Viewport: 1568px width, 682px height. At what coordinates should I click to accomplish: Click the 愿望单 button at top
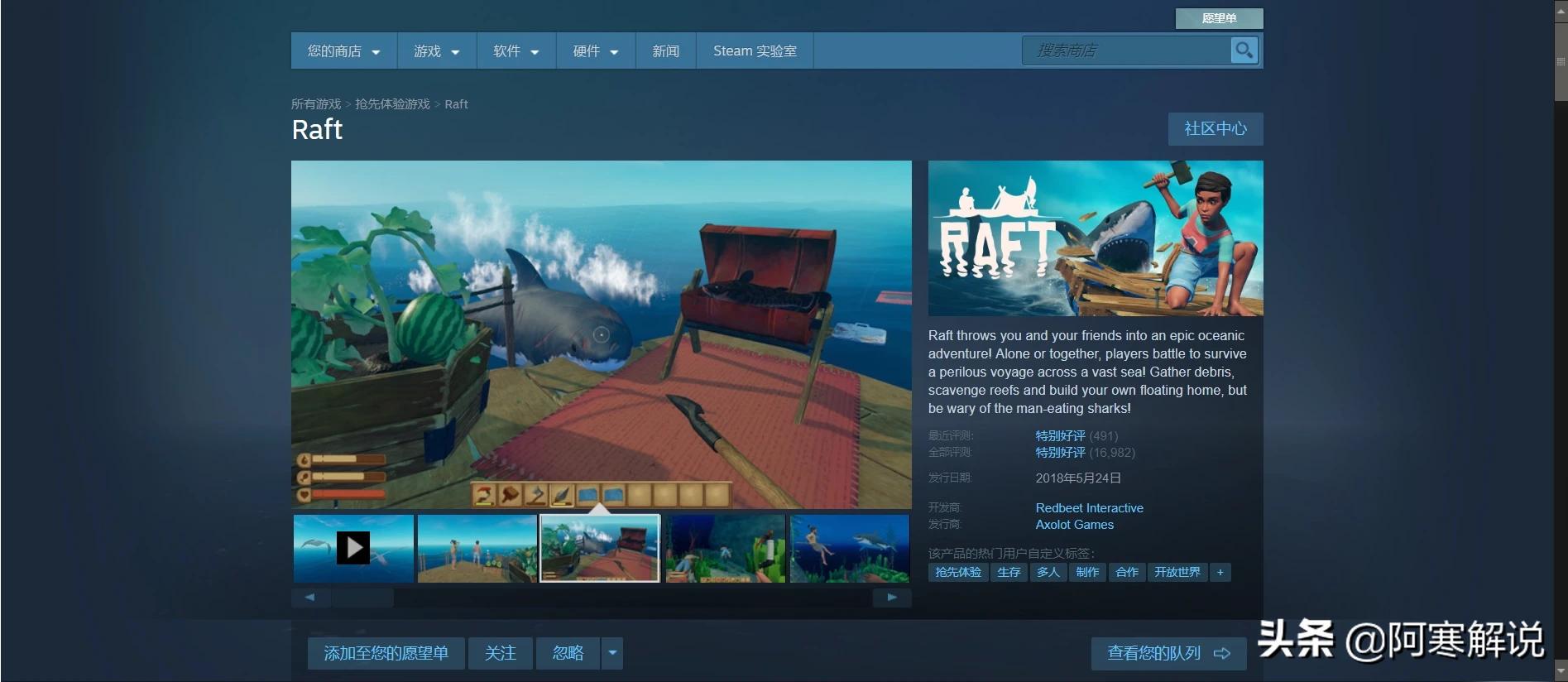pos(1219,18)
